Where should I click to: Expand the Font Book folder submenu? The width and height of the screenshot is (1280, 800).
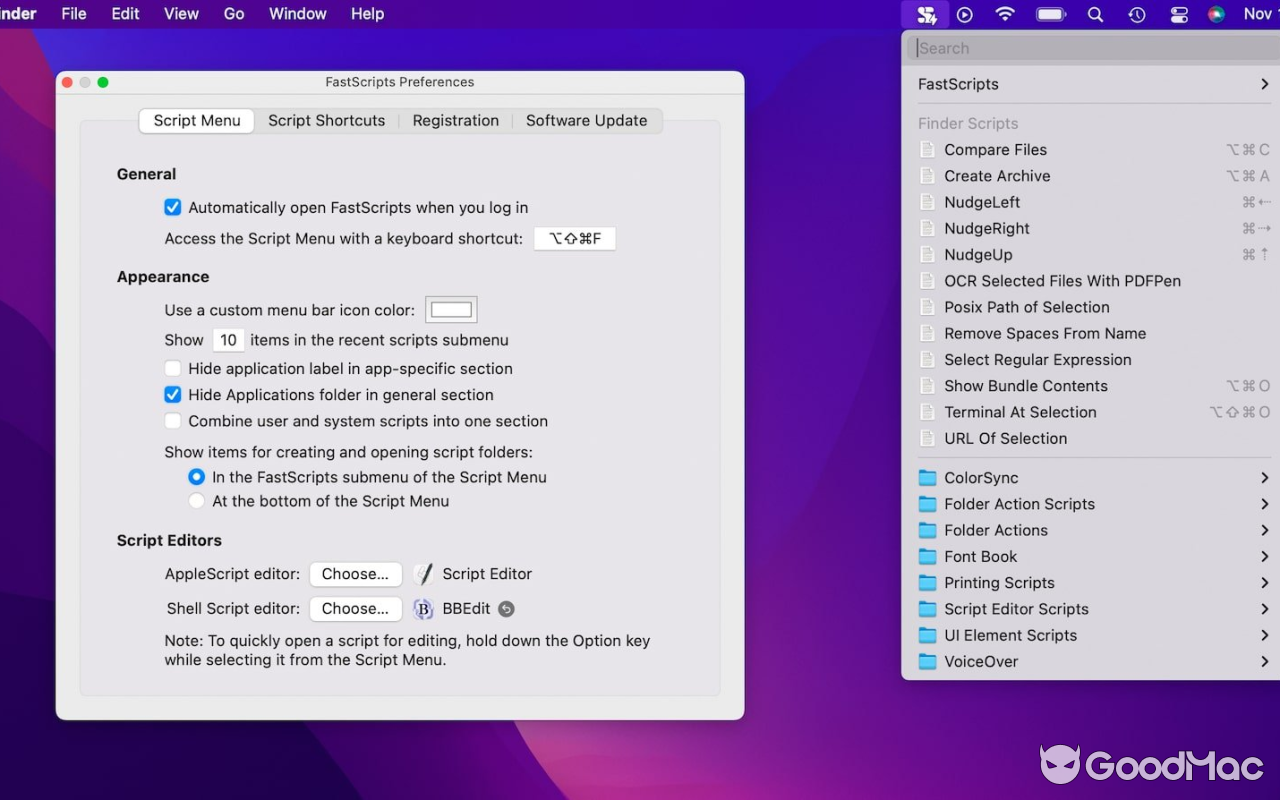pyautogui.click(x=1092, y=557)
